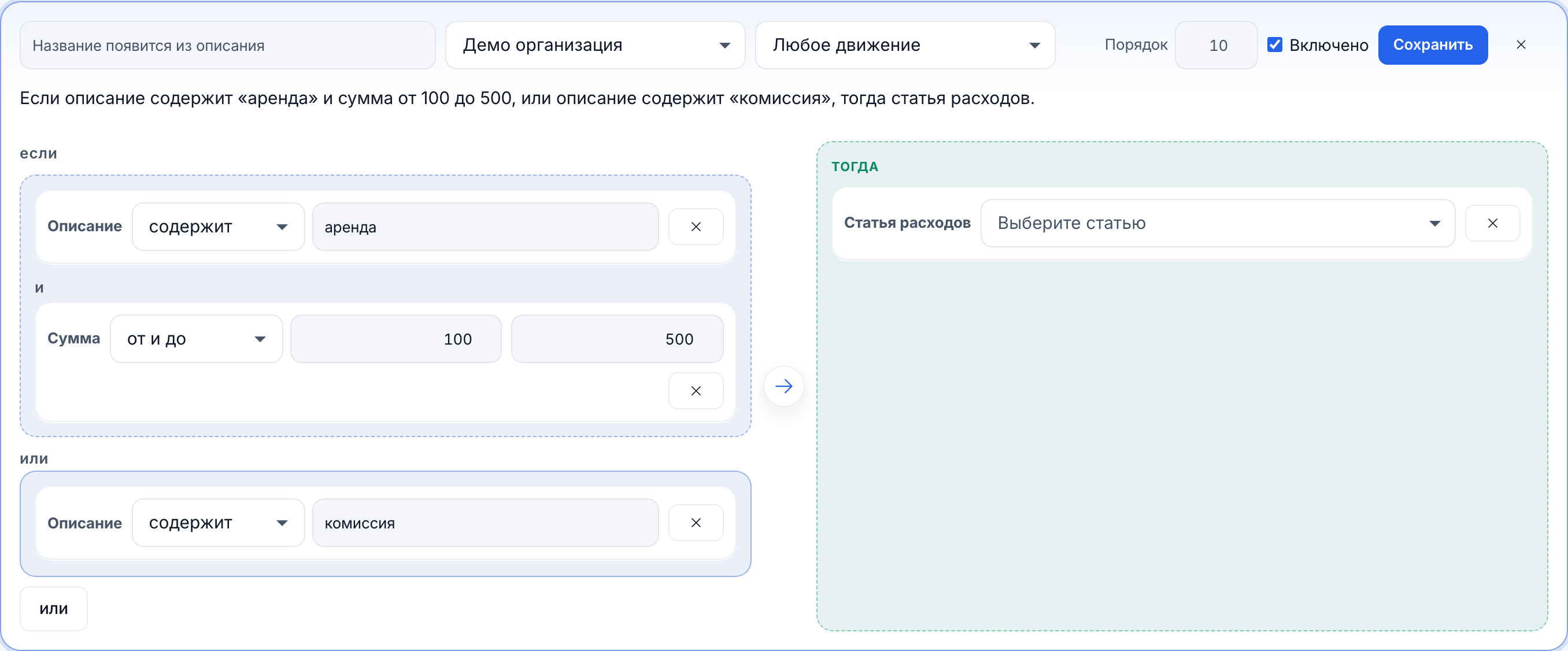This screenshot has width=1568, height=651.
Task: Focus the rule name input field
Action: [x=228, y=46]
